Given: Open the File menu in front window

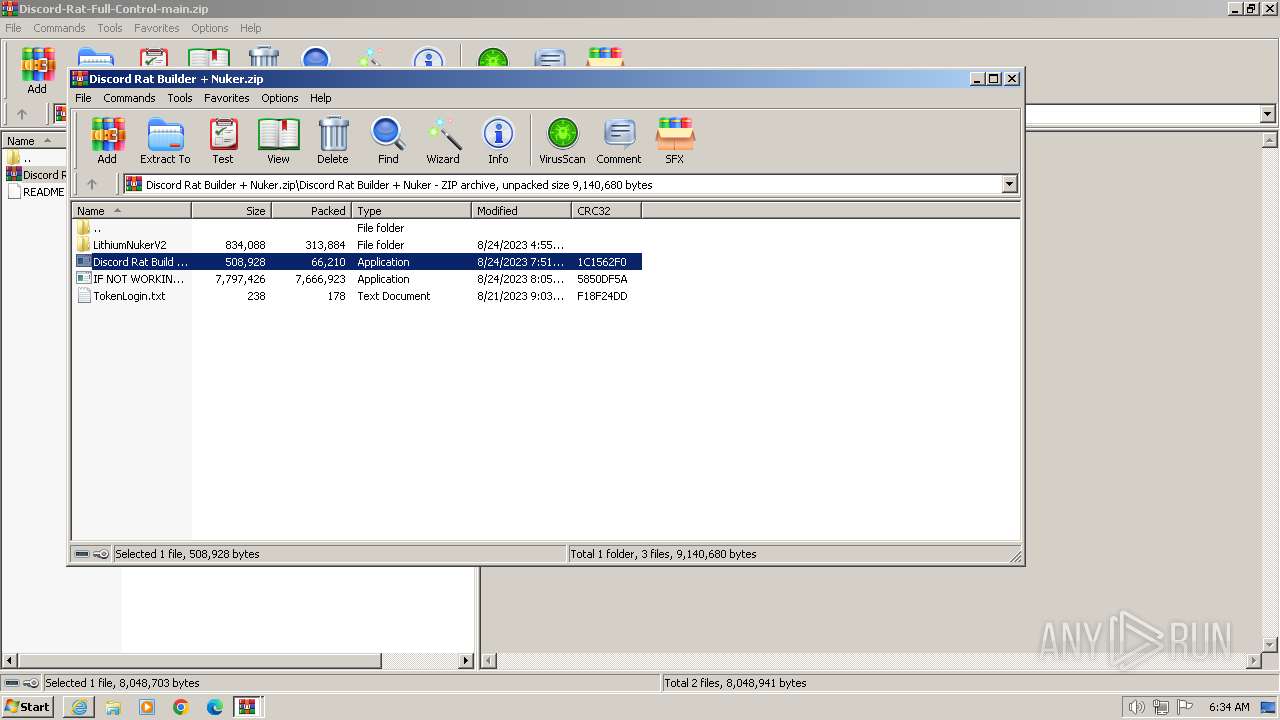Looking at the screenshot, I should coord(83,98).
